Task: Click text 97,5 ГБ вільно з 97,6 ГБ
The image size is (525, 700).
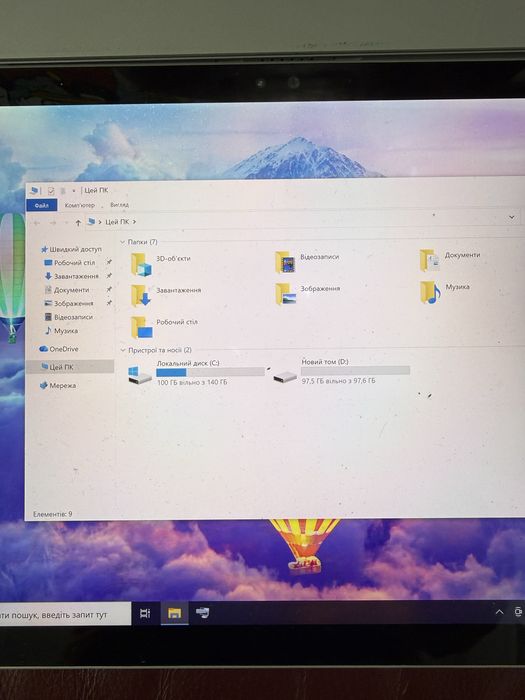Action: tap(338, 381)
